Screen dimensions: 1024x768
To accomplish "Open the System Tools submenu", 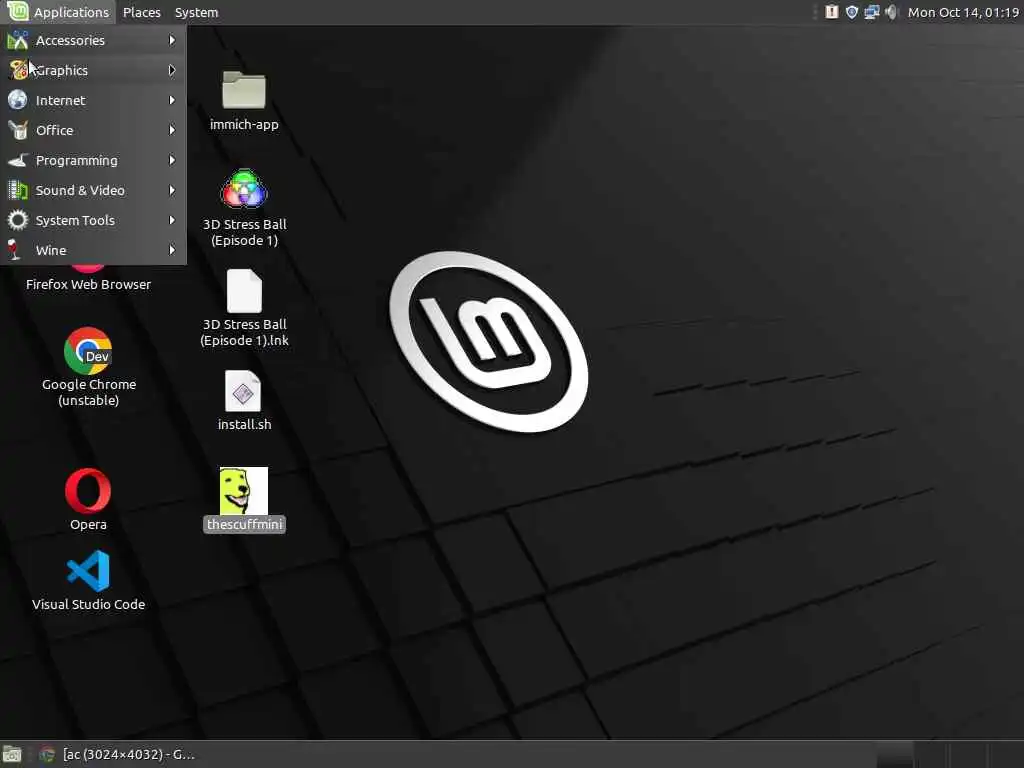I will (93, 221).
